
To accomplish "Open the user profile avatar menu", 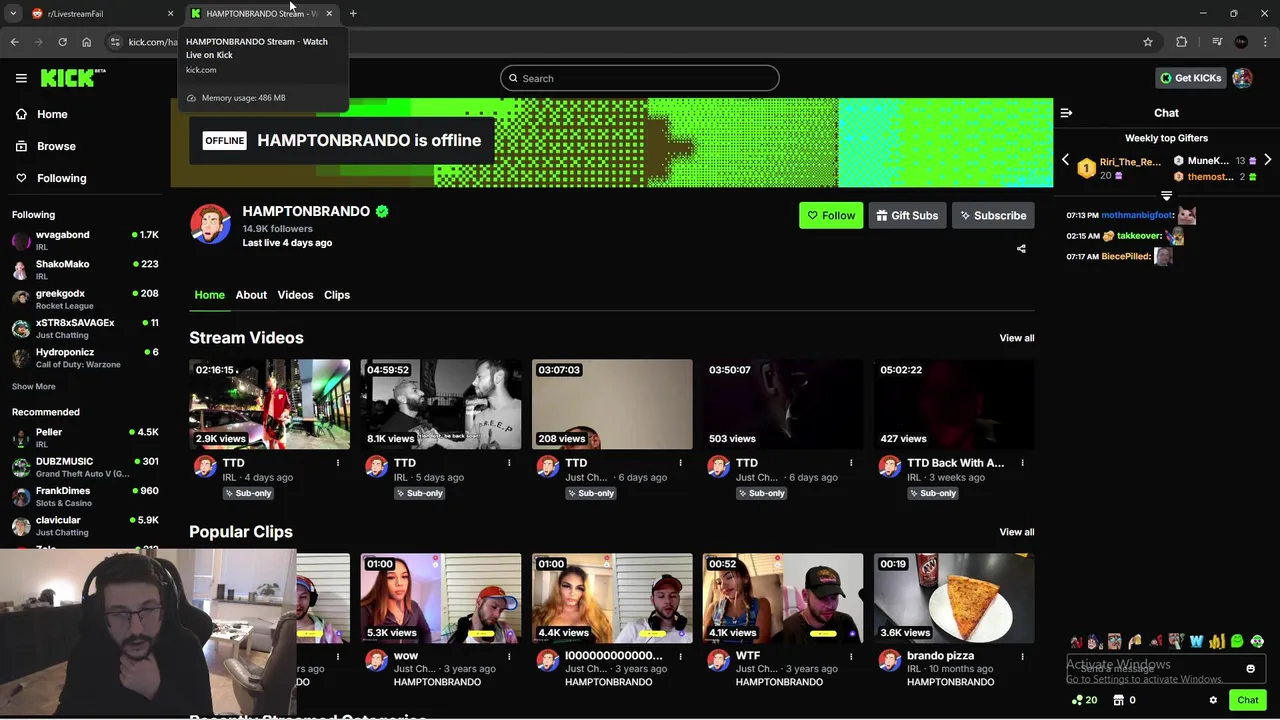I will [x=1242, y=78].
